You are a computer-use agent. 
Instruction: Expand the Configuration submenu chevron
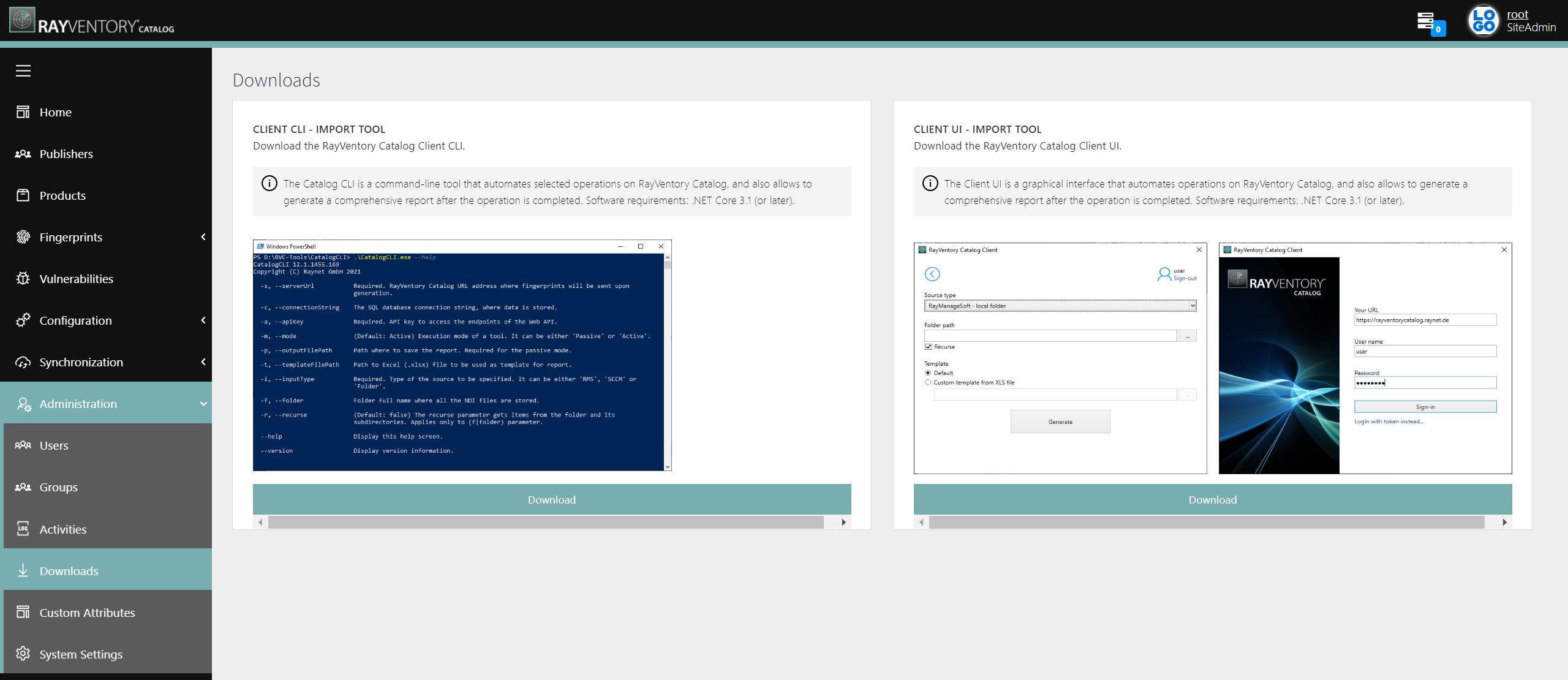point(203,320)
